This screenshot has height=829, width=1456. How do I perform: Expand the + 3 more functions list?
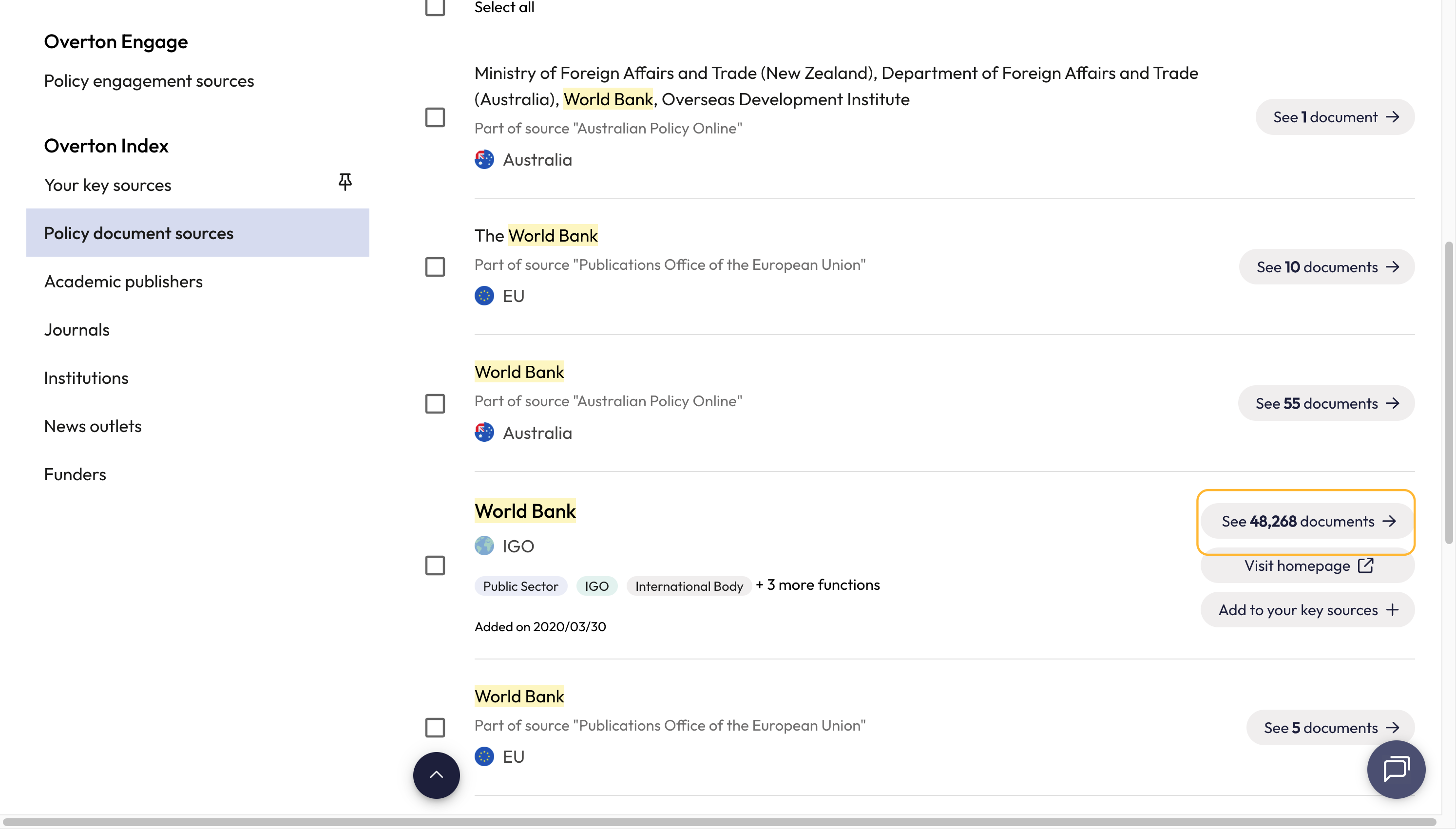pyautogui.click(x=817, y=585)
